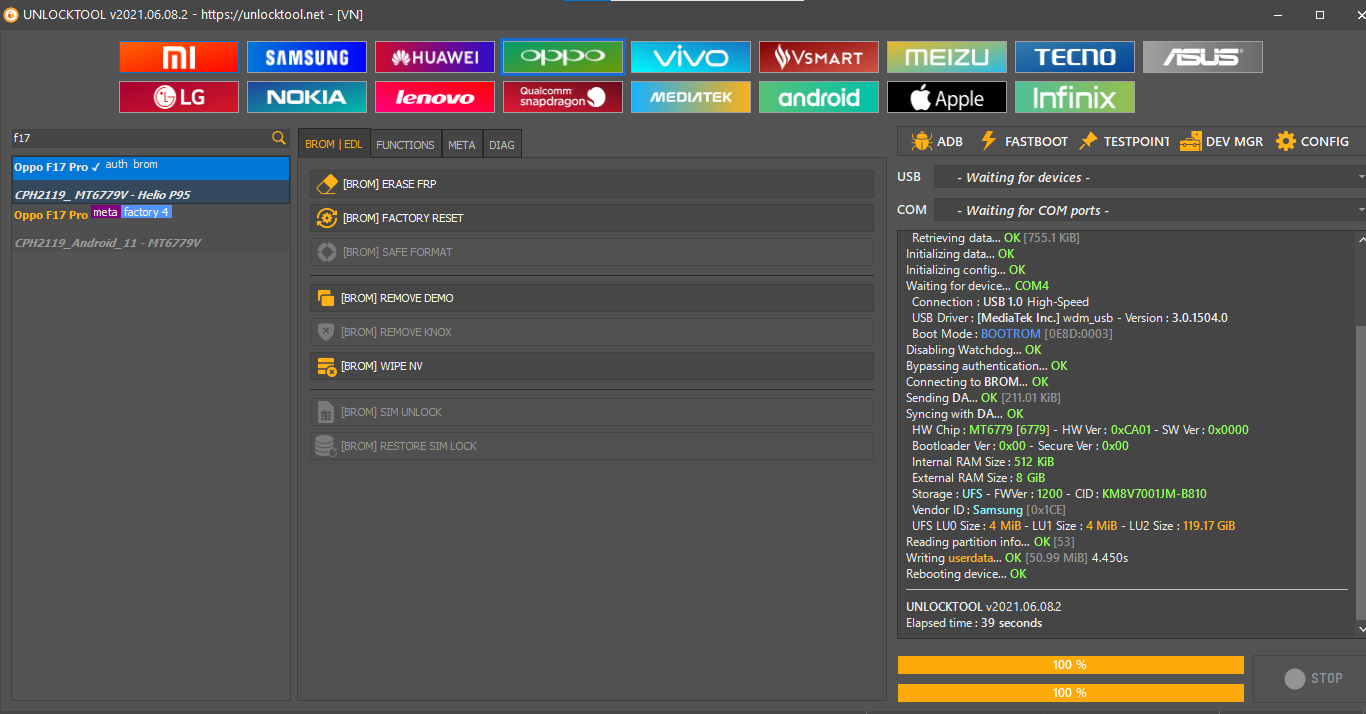Click the CID value KM8V7001JM-B810
Image resolution: width=1366 pixels, height=714 pixels.
coord(1154,494)
